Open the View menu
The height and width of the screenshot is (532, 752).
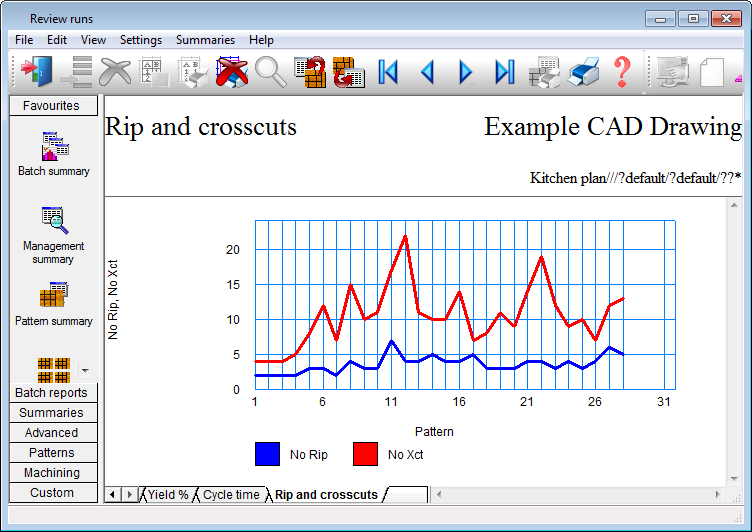click(x=93, y=40)
